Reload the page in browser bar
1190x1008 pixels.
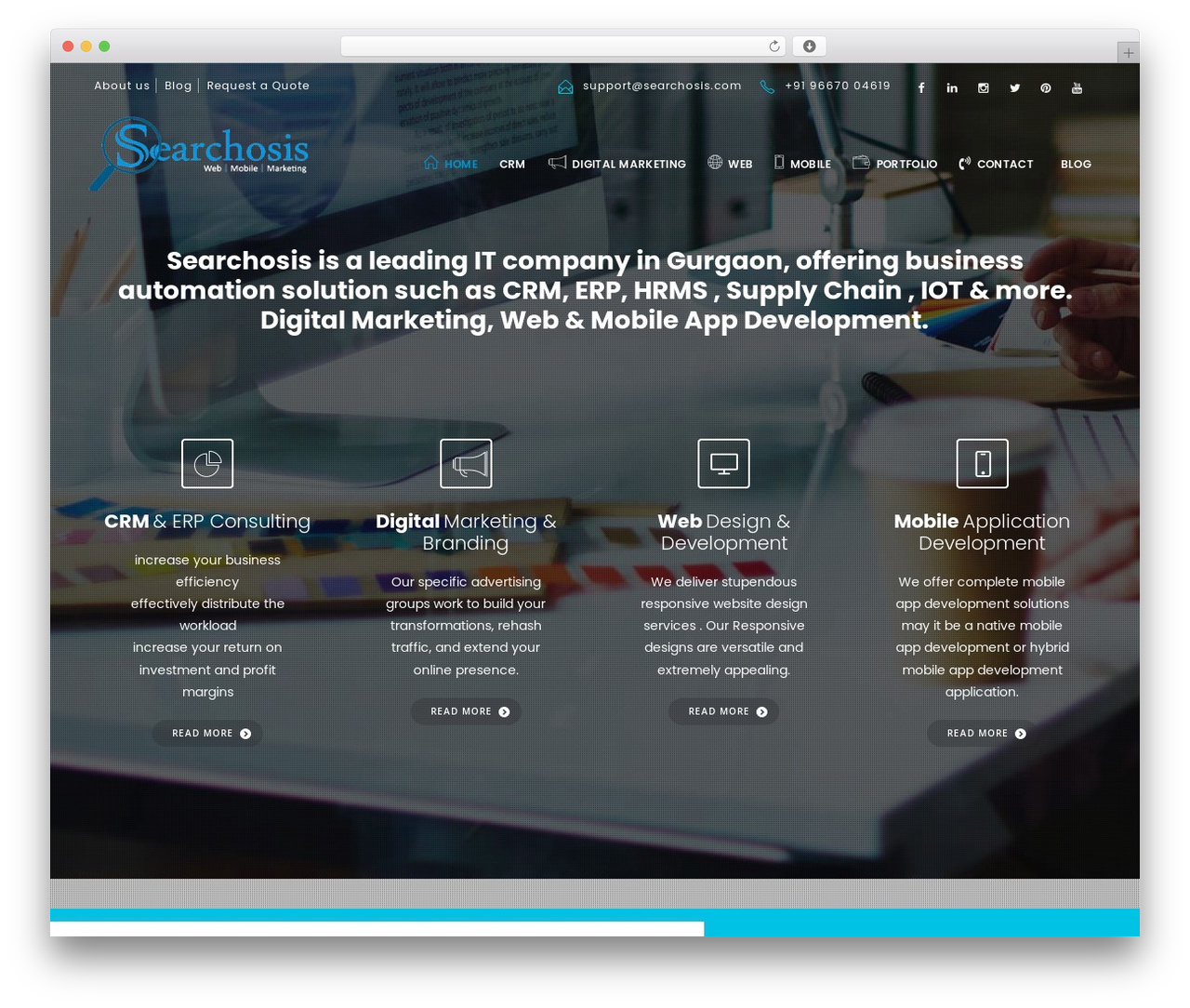pyautogui.click(x=774, y=46)
